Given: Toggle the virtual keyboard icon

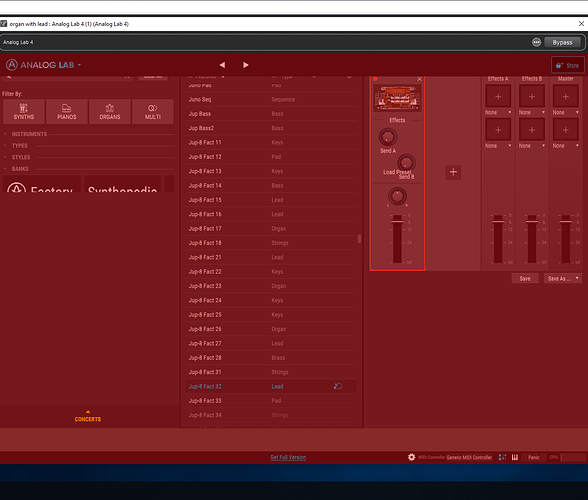Looking at the screenshot, I should 515,457.
